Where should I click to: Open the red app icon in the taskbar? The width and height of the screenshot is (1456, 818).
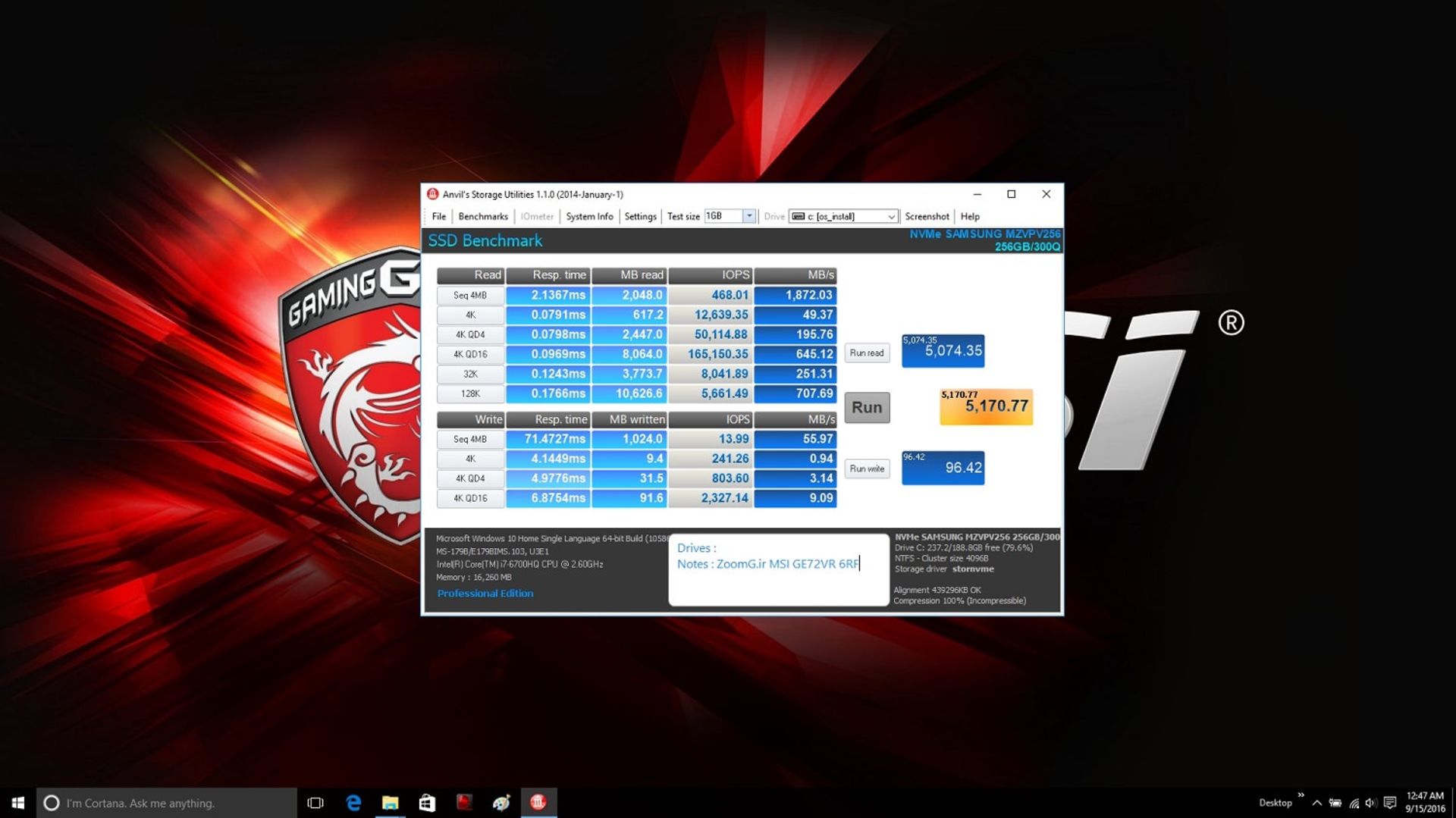coord(464,803)
